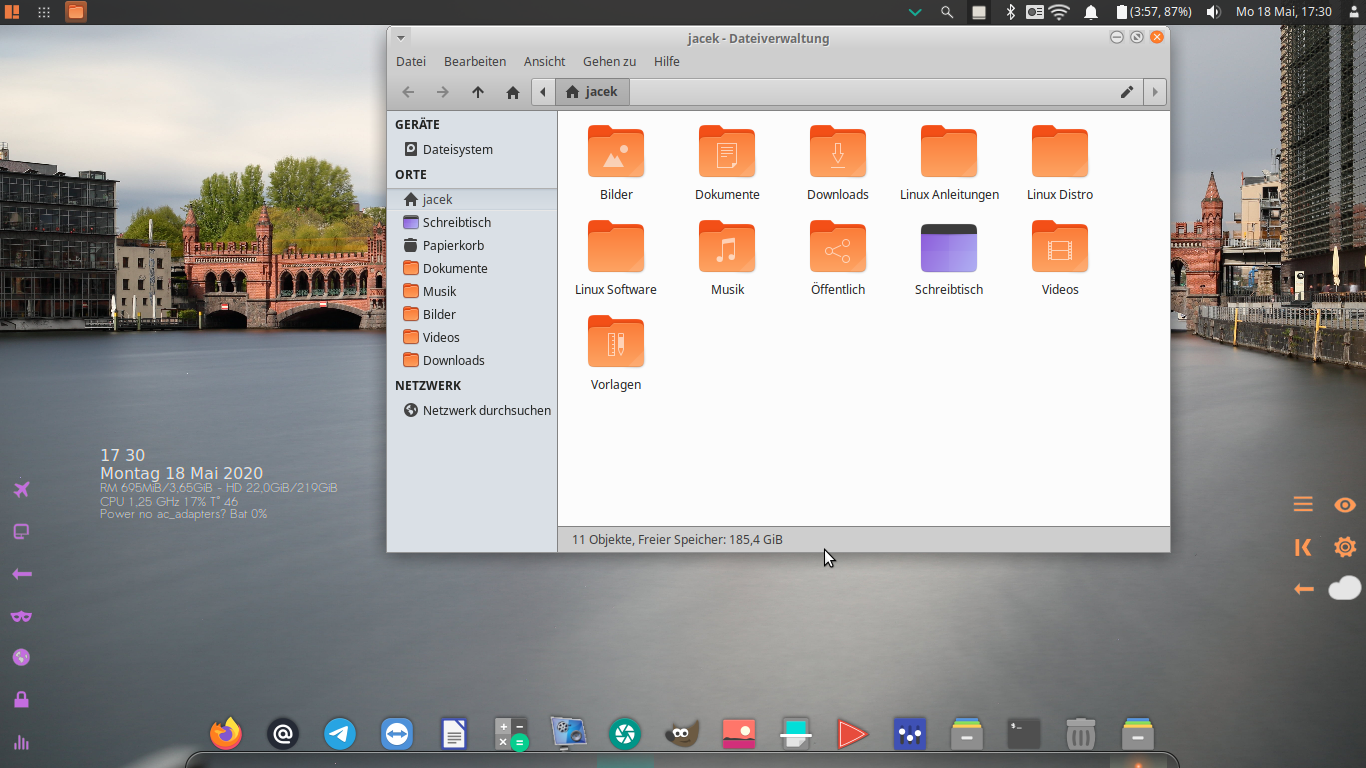Select the Linux Software folder
Screen dimensions: 1366x768
[x=616, y=247]
